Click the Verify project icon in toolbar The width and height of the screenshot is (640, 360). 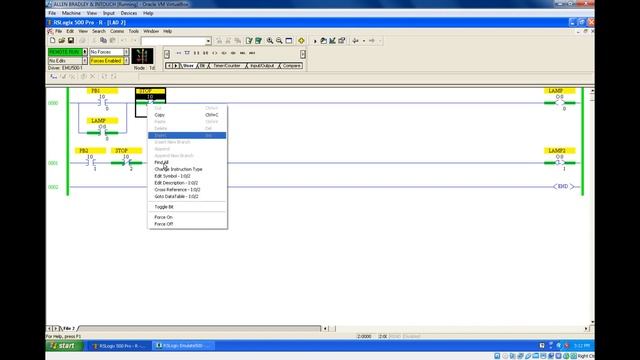point(258,41)
